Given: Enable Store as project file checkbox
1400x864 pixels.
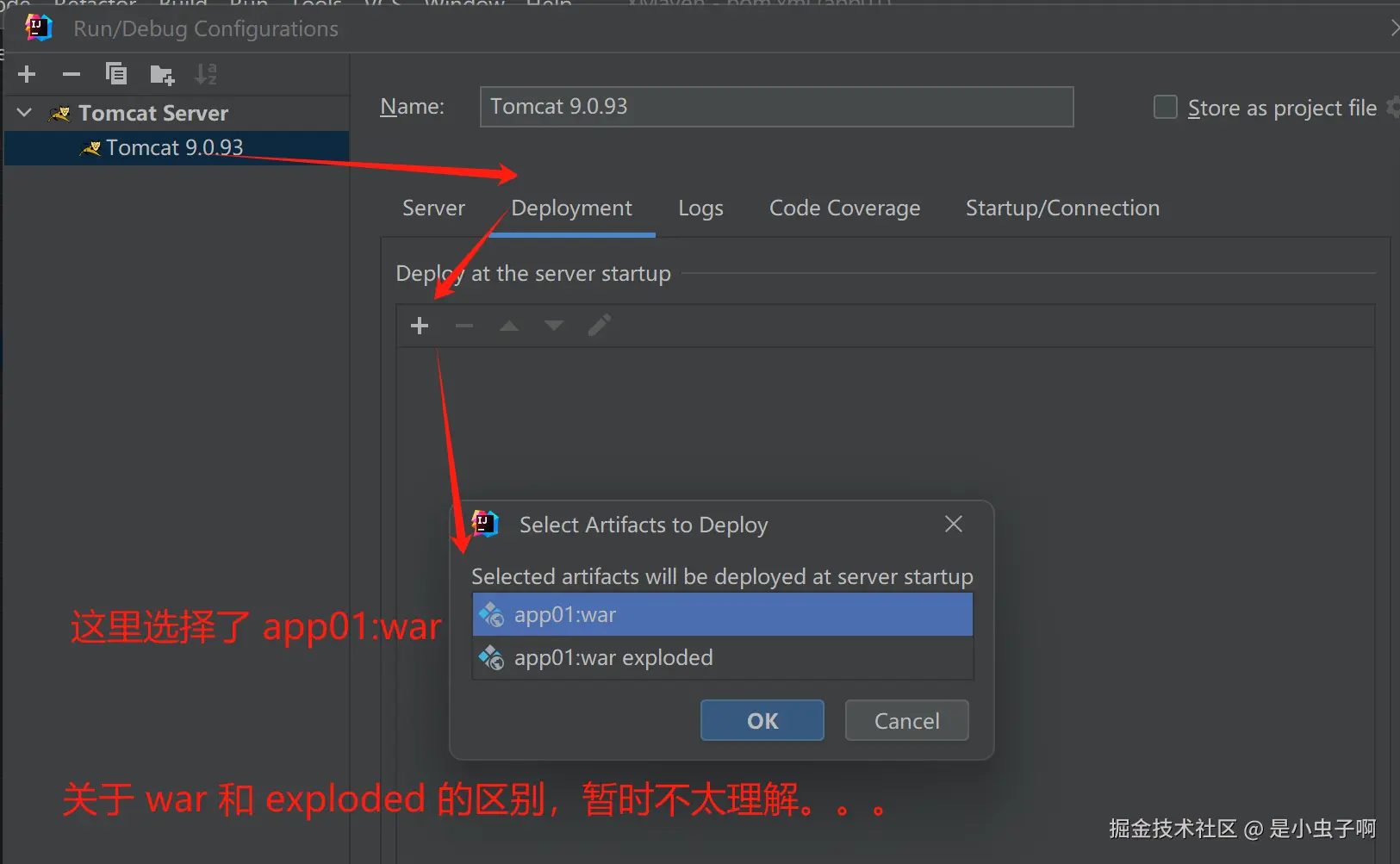Looking at the screenshot, I should coord(1165,108).
